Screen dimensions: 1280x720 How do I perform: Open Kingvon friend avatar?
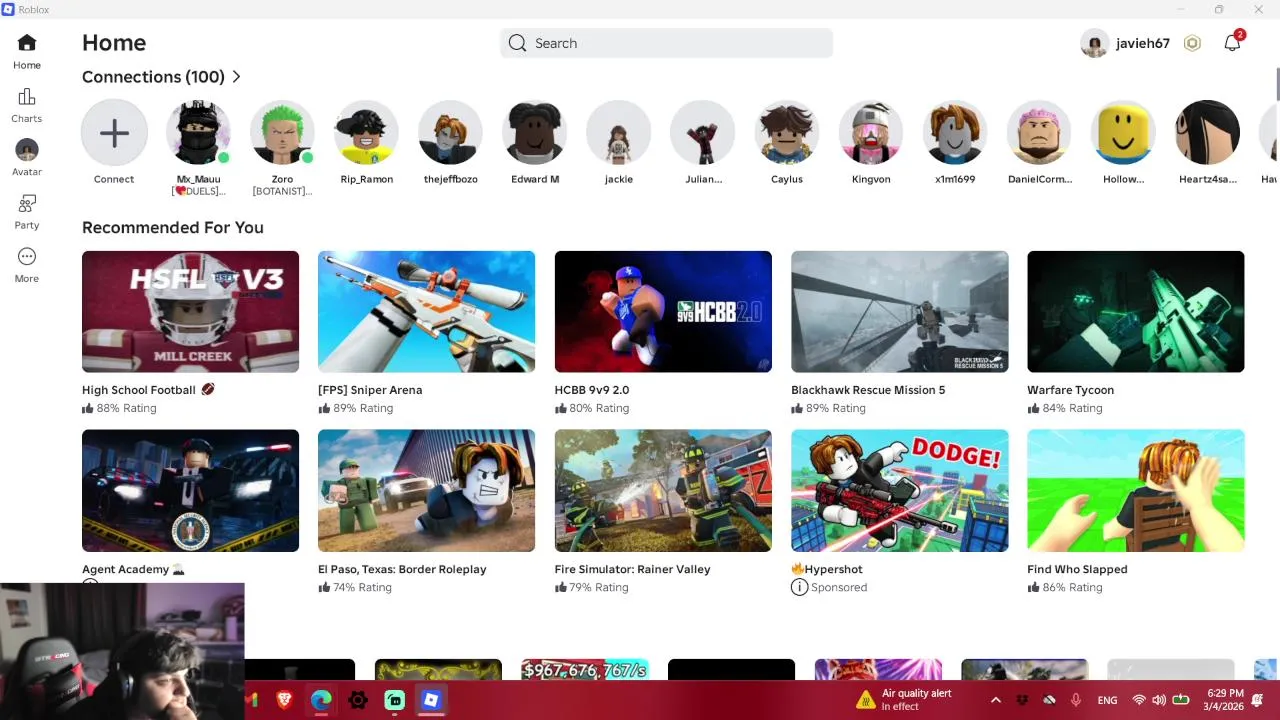(x=871, y=132)
